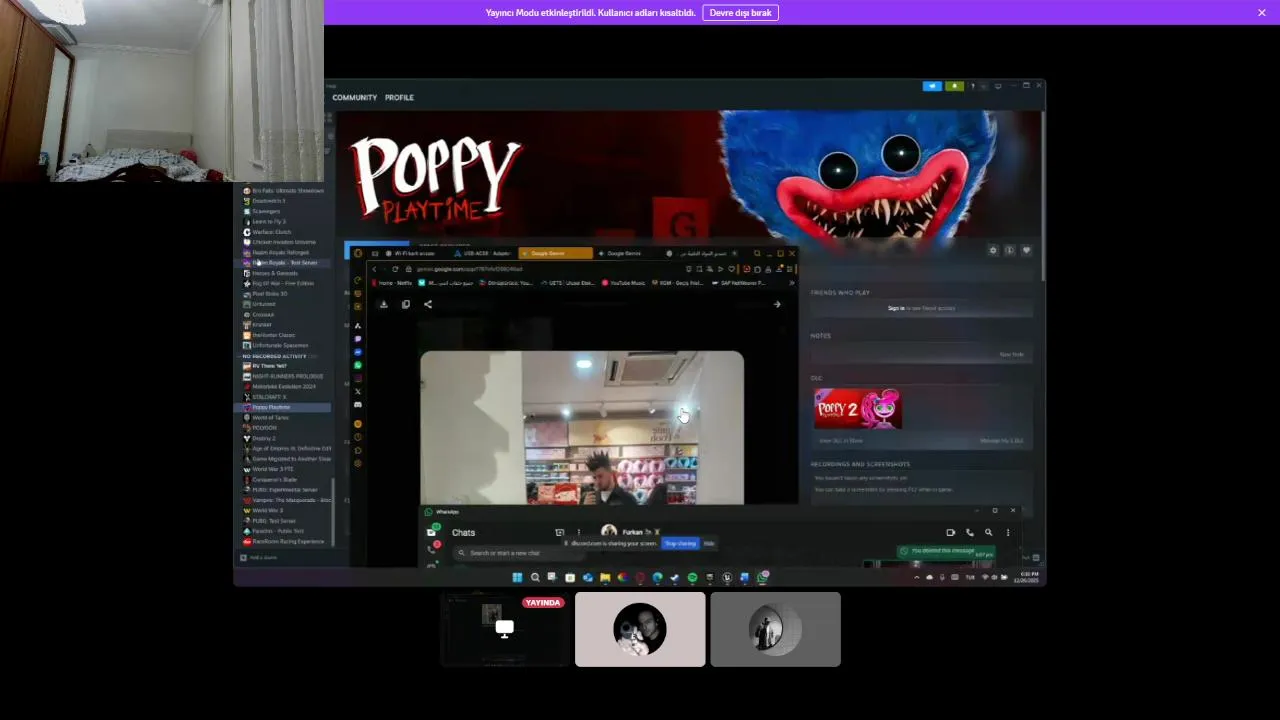Click the favorite heart icon on Poppy Playtime page

(1026, 251)
